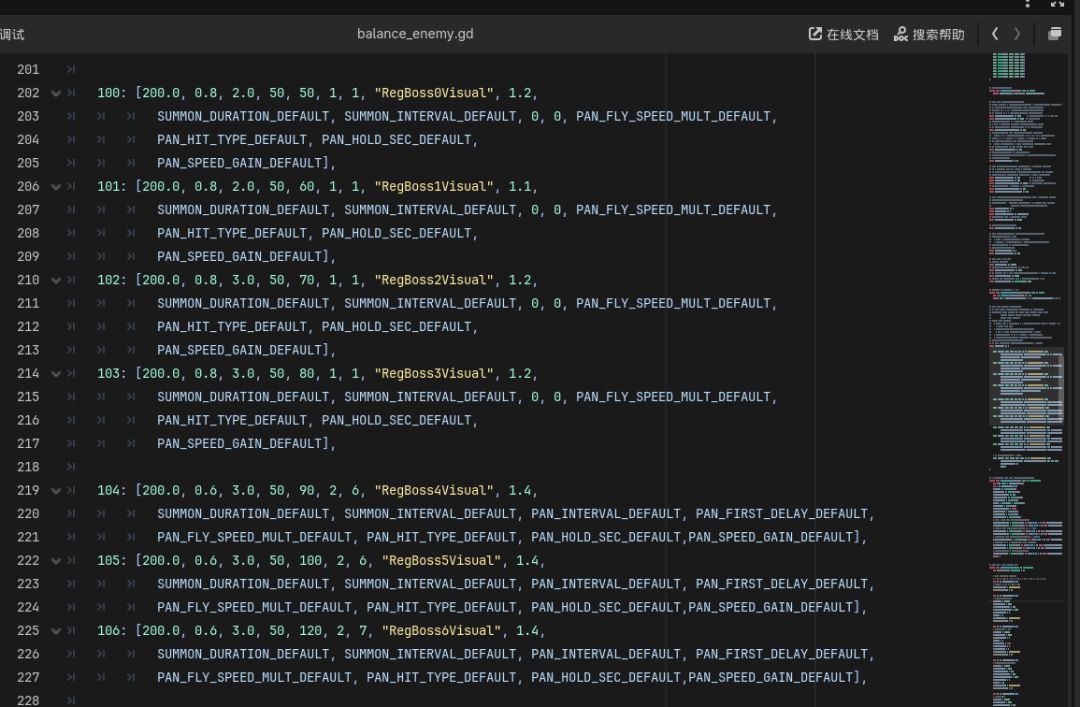
Task: Place cursor on "RegBoss6Visual" string
Action: [442, 631]
